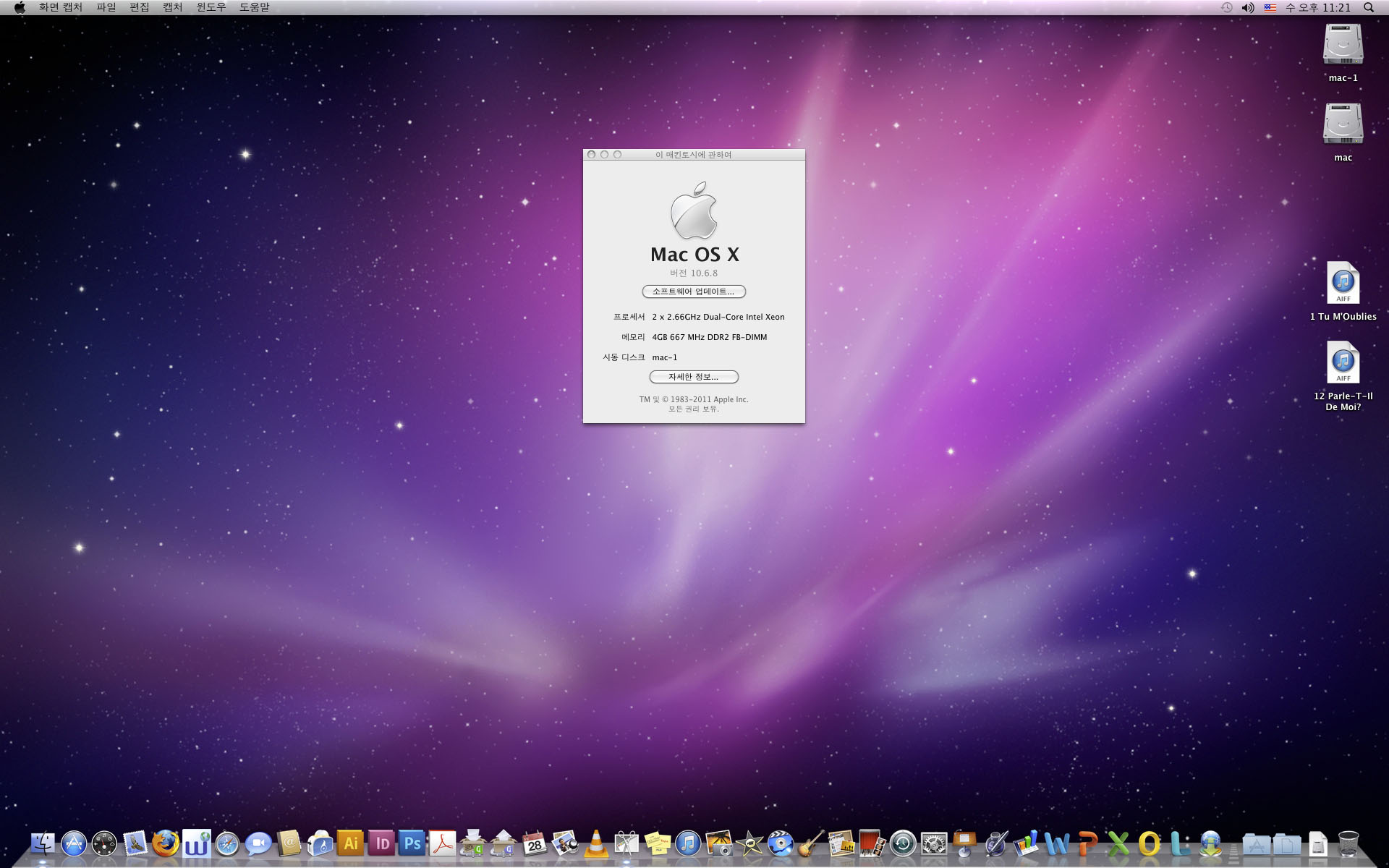1389x868 pixels.
Task: Open Adobe InDesign dock icon
Action: tap(381, 843)
